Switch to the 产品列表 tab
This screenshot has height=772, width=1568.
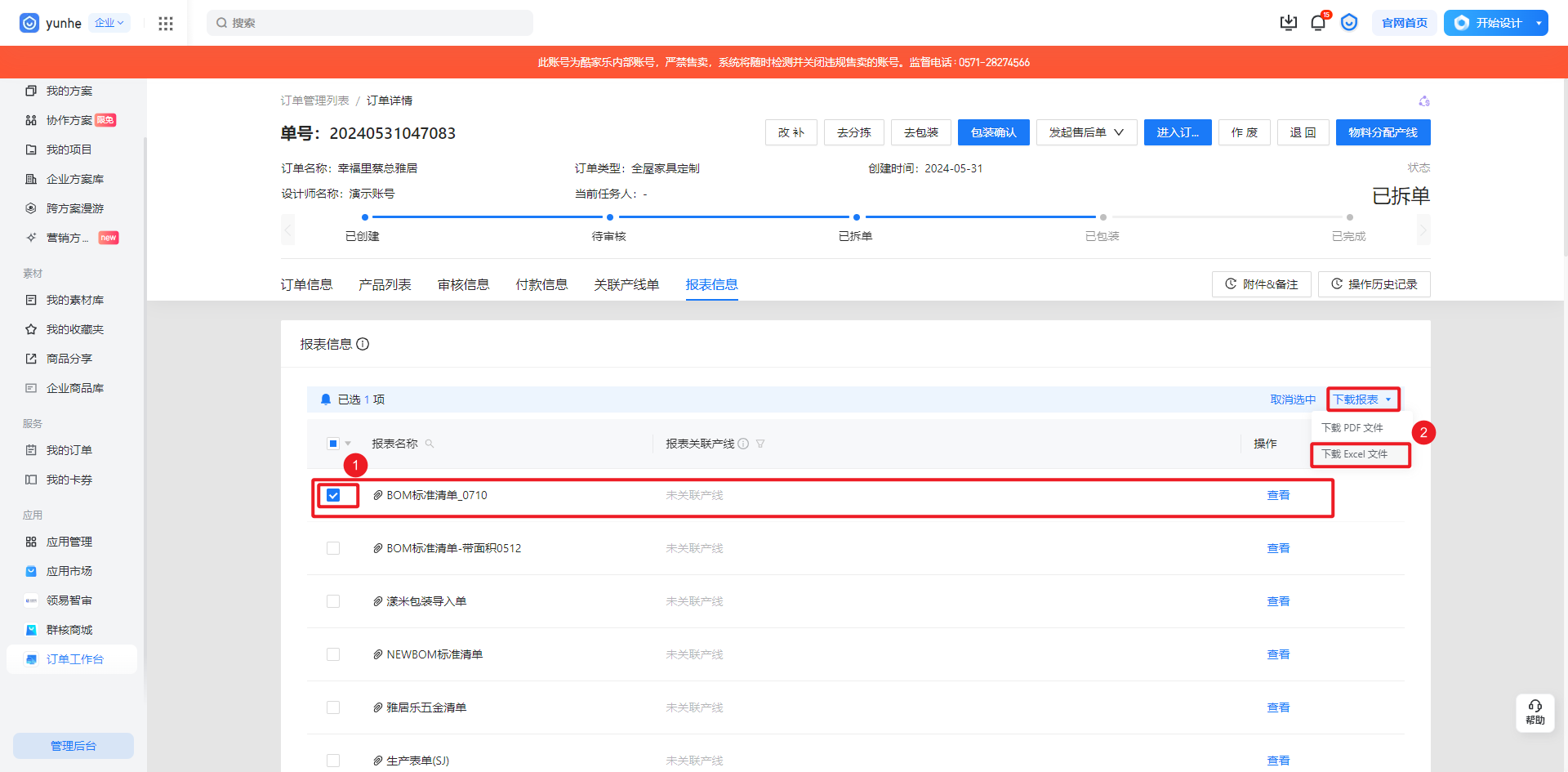point(385,284)
